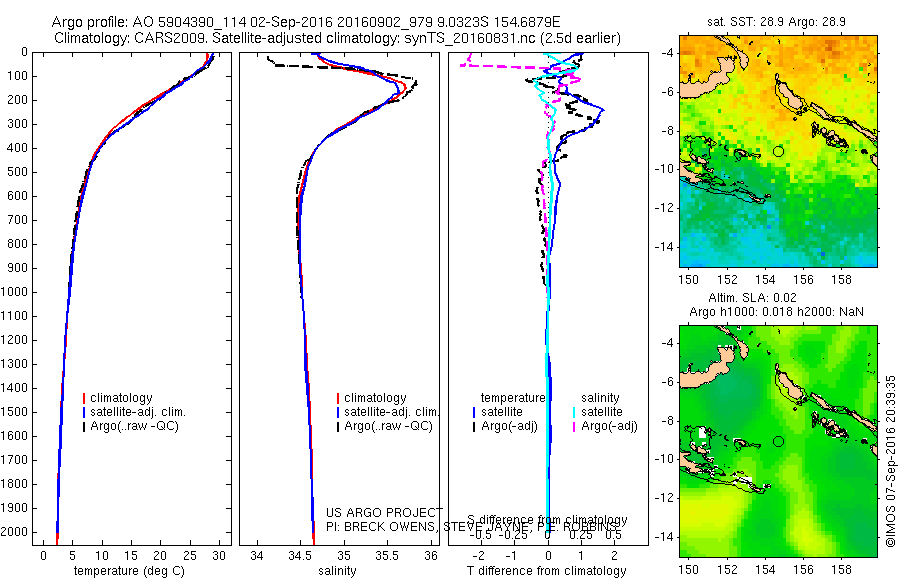Viewport: 900px width, 580px height.
Task: Click the Altim. SLA: 0.02 label
Action: point(752,298)
